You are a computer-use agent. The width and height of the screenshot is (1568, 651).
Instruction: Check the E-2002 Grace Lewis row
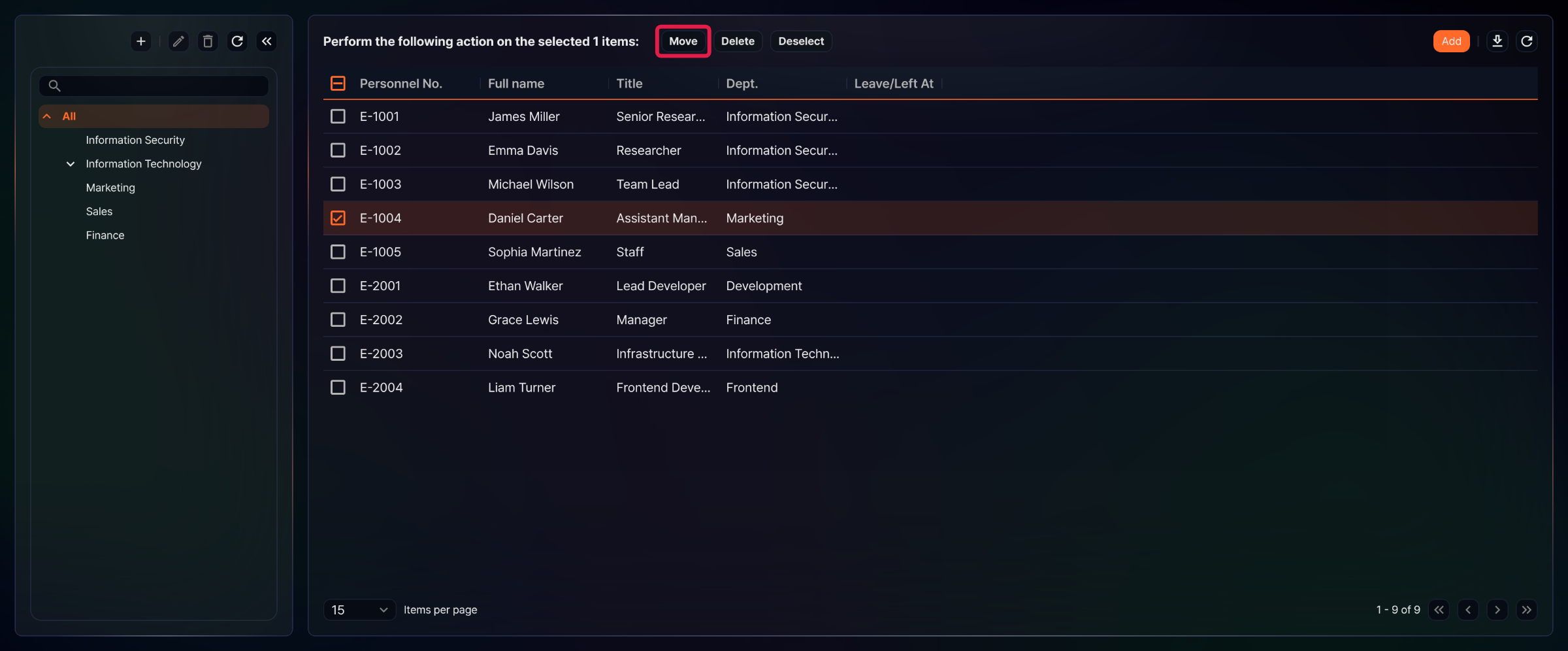pyautogui.click(x=338, y=320)
